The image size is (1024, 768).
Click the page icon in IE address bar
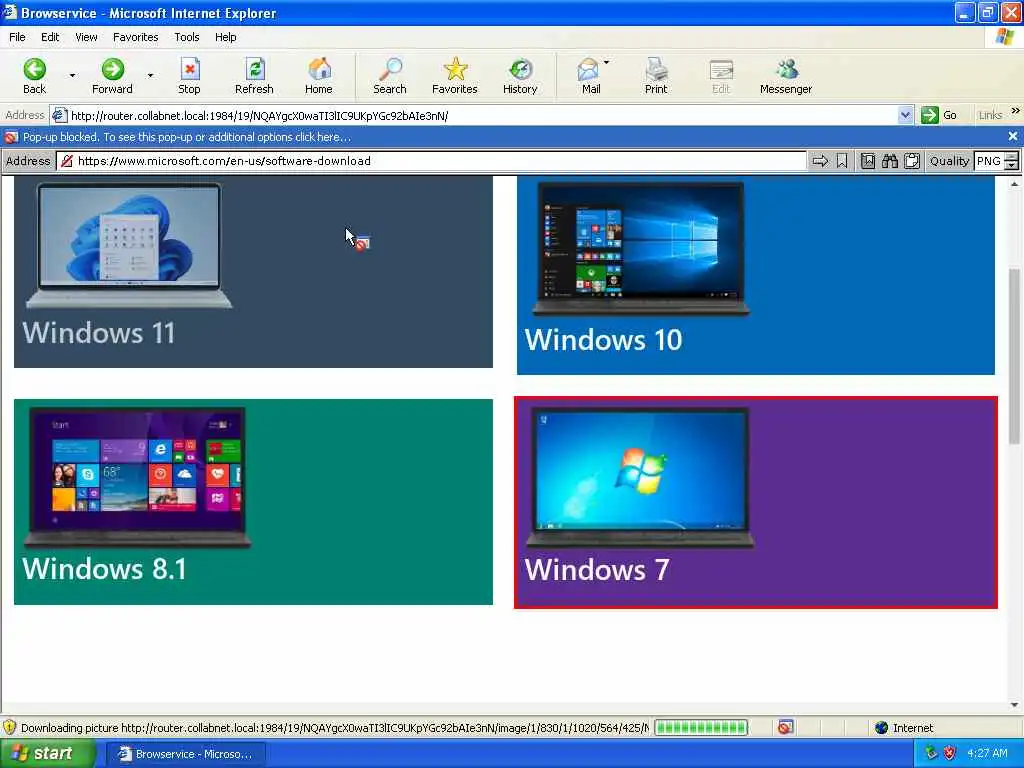point(59,116)
